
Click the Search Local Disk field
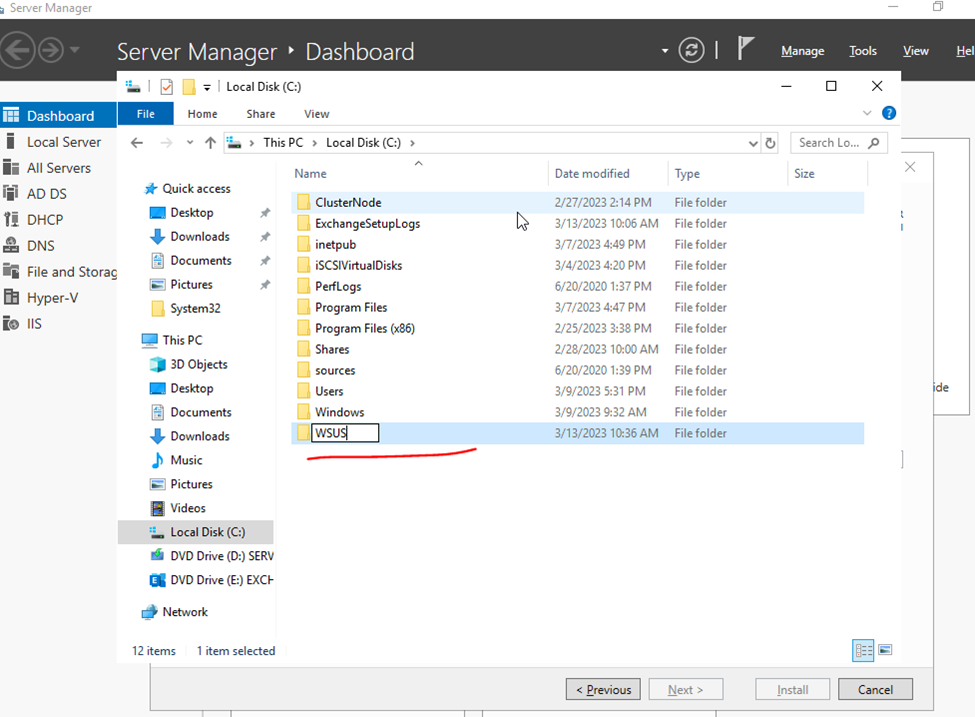(x=830, y=143)
